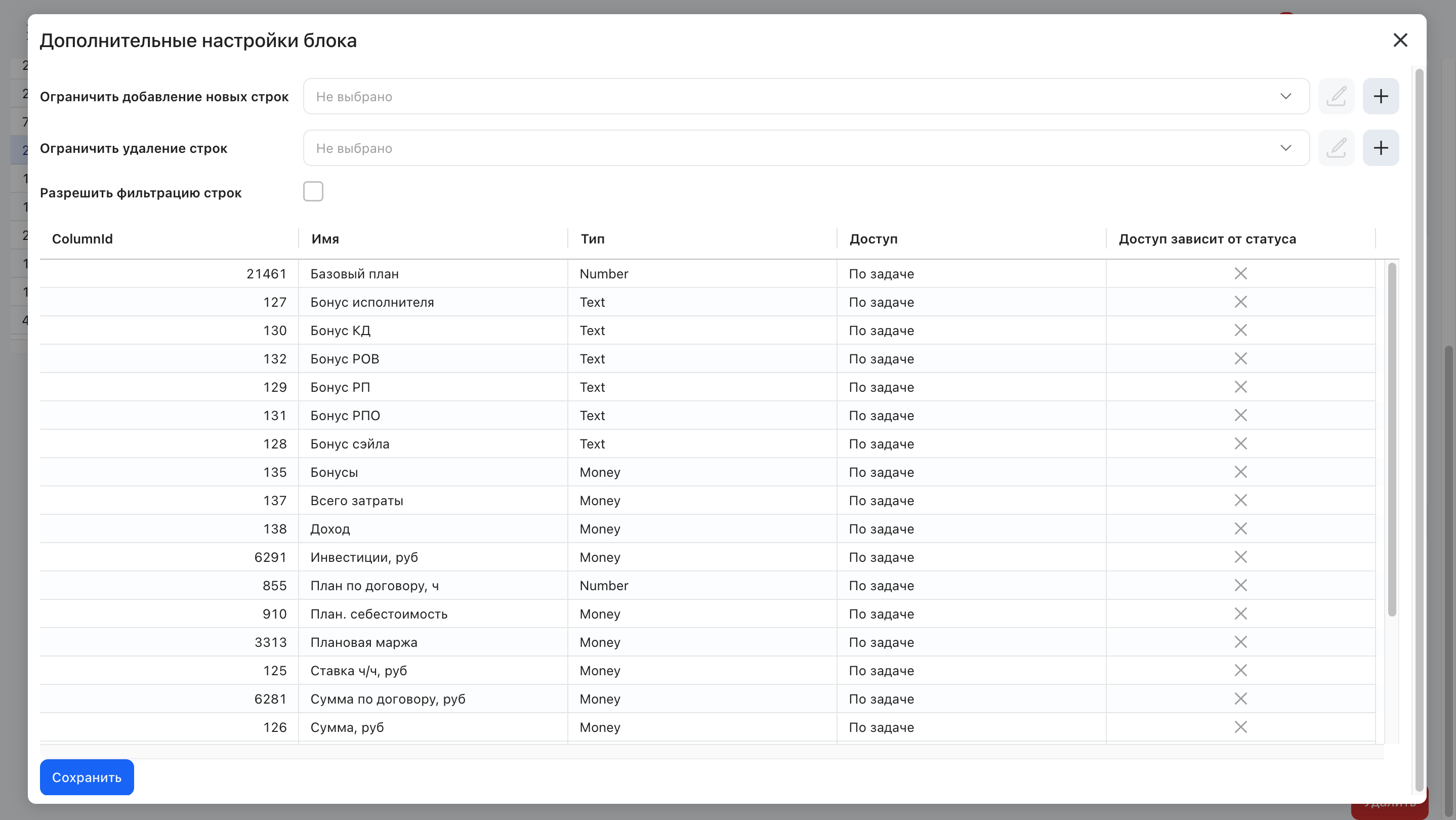Image resolution: width=1456 pixels, height=820 pixels.
Task: Click plus icon for adding-rows restriction
Action: [1380, 96]
